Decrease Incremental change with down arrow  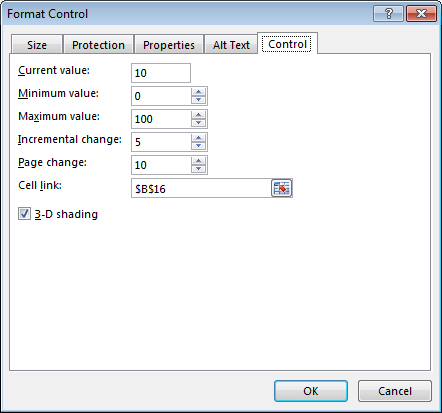coord(198,146)
